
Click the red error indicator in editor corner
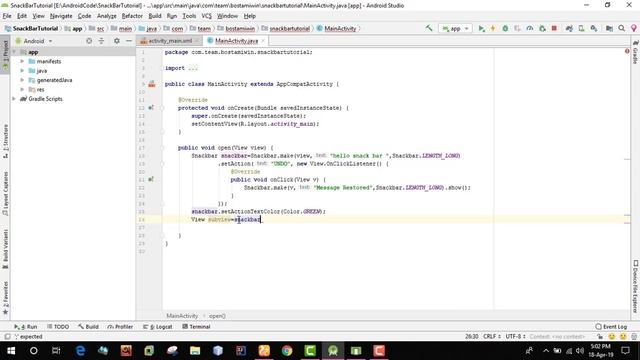point(627,51)
